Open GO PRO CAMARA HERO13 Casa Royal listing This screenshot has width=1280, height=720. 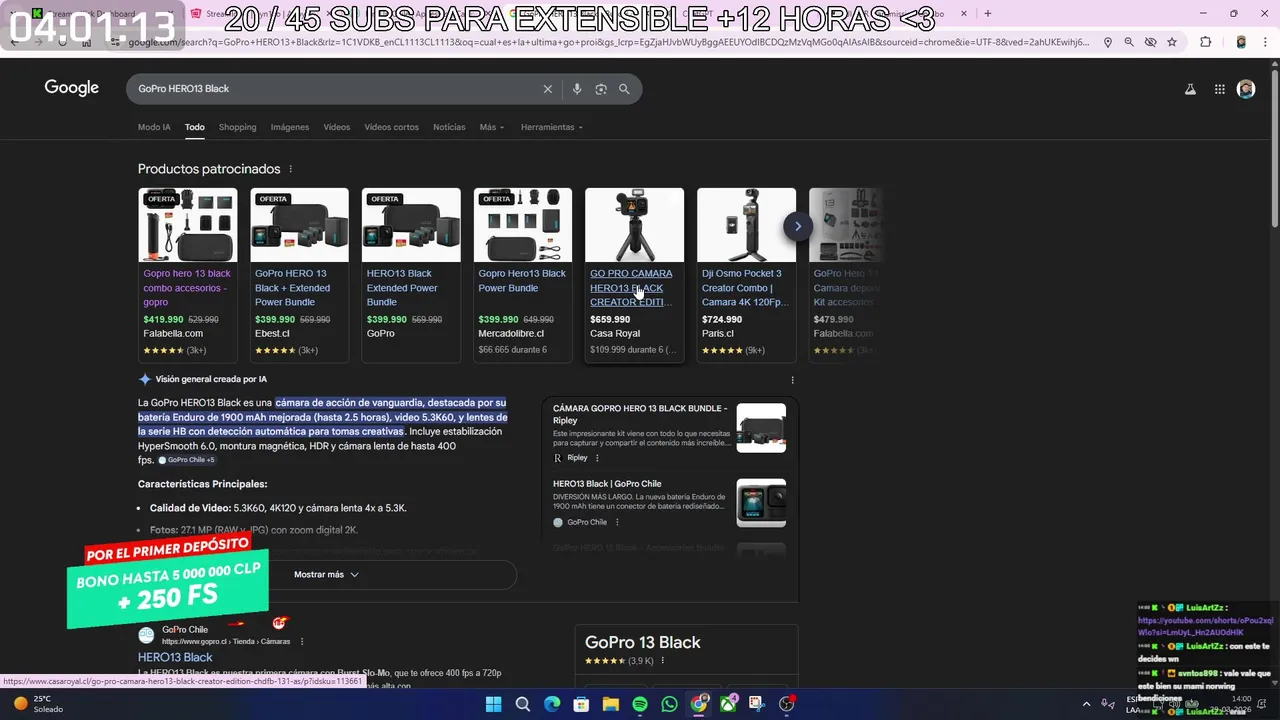(631, 287)
